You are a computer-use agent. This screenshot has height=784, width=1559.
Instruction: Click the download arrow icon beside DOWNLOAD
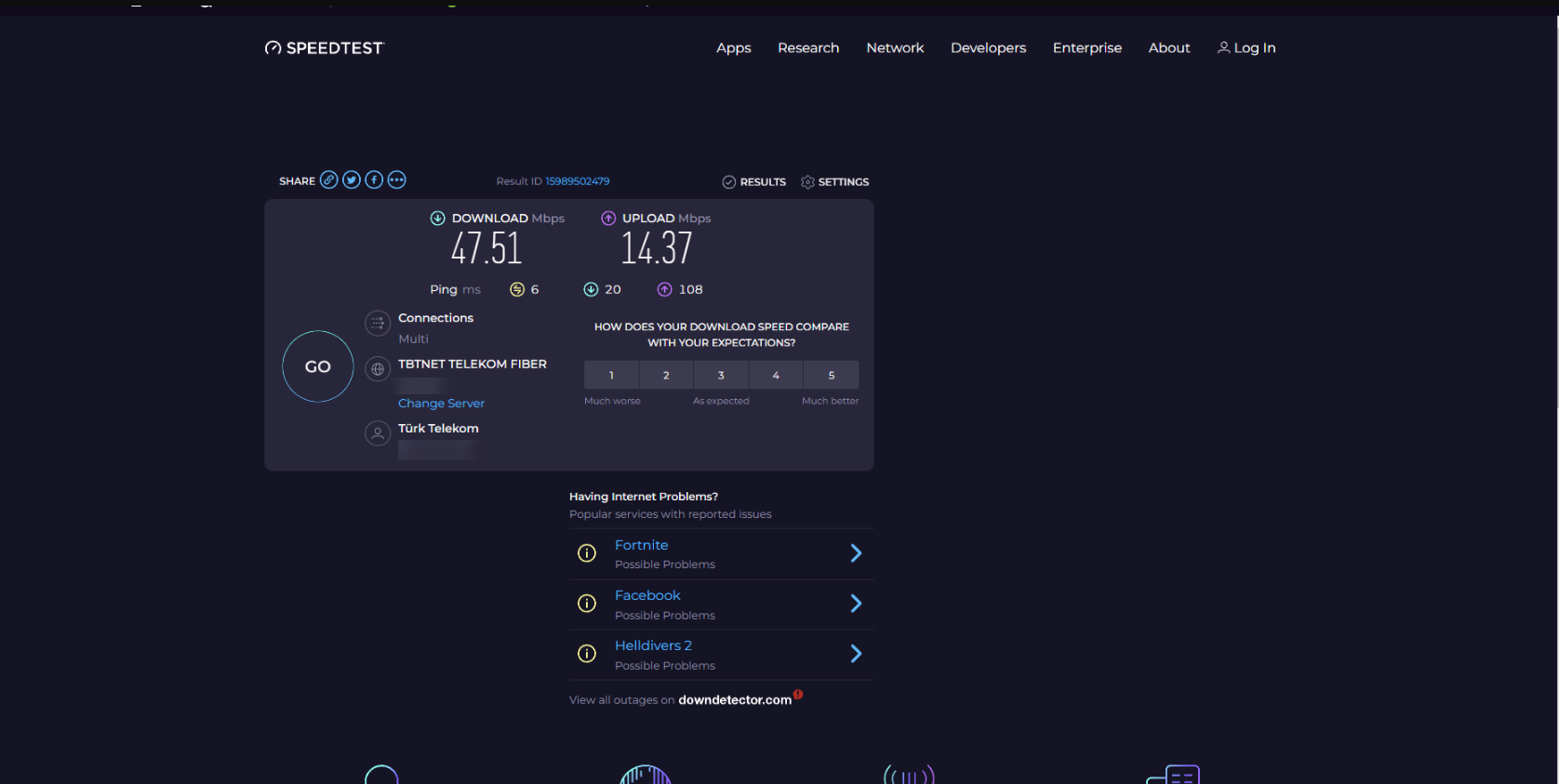point(437,219)
